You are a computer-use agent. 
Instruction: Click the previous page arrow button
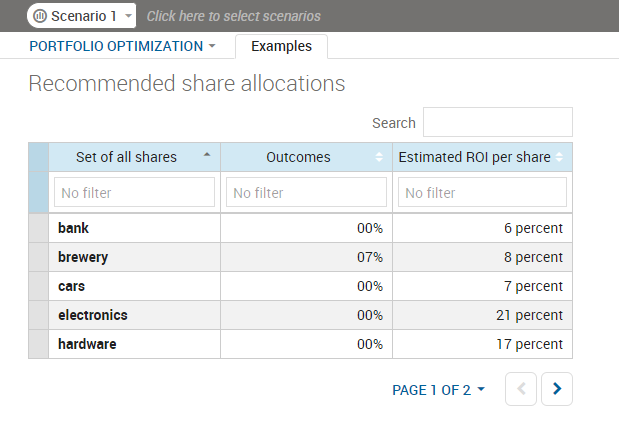click(x=521, y=389)
